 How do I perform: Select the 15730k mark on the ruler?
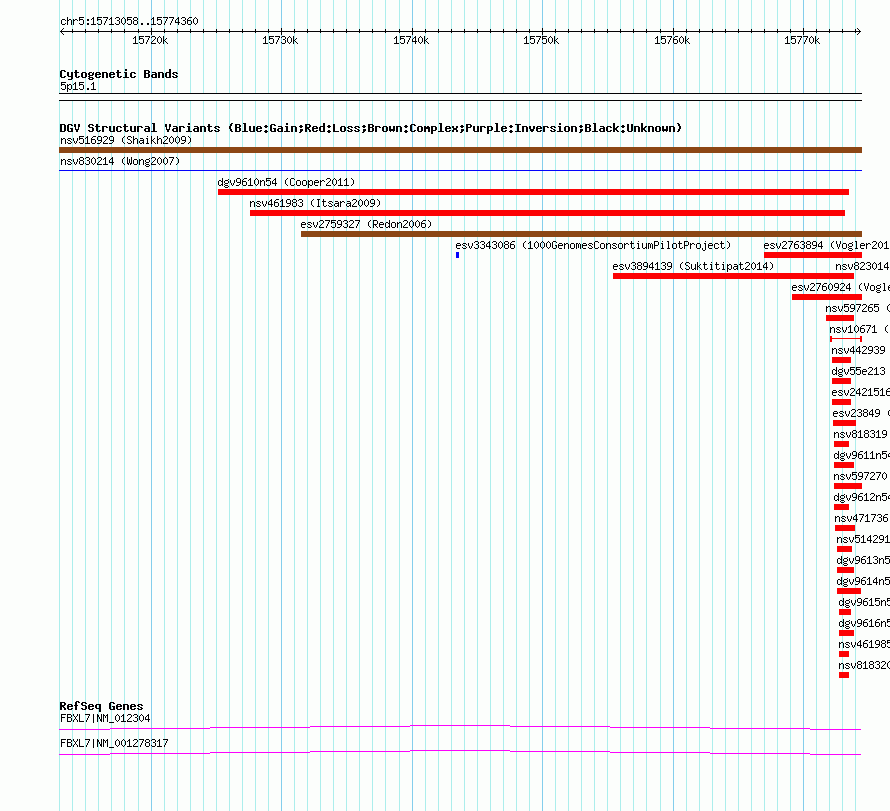tap(280, 40)
